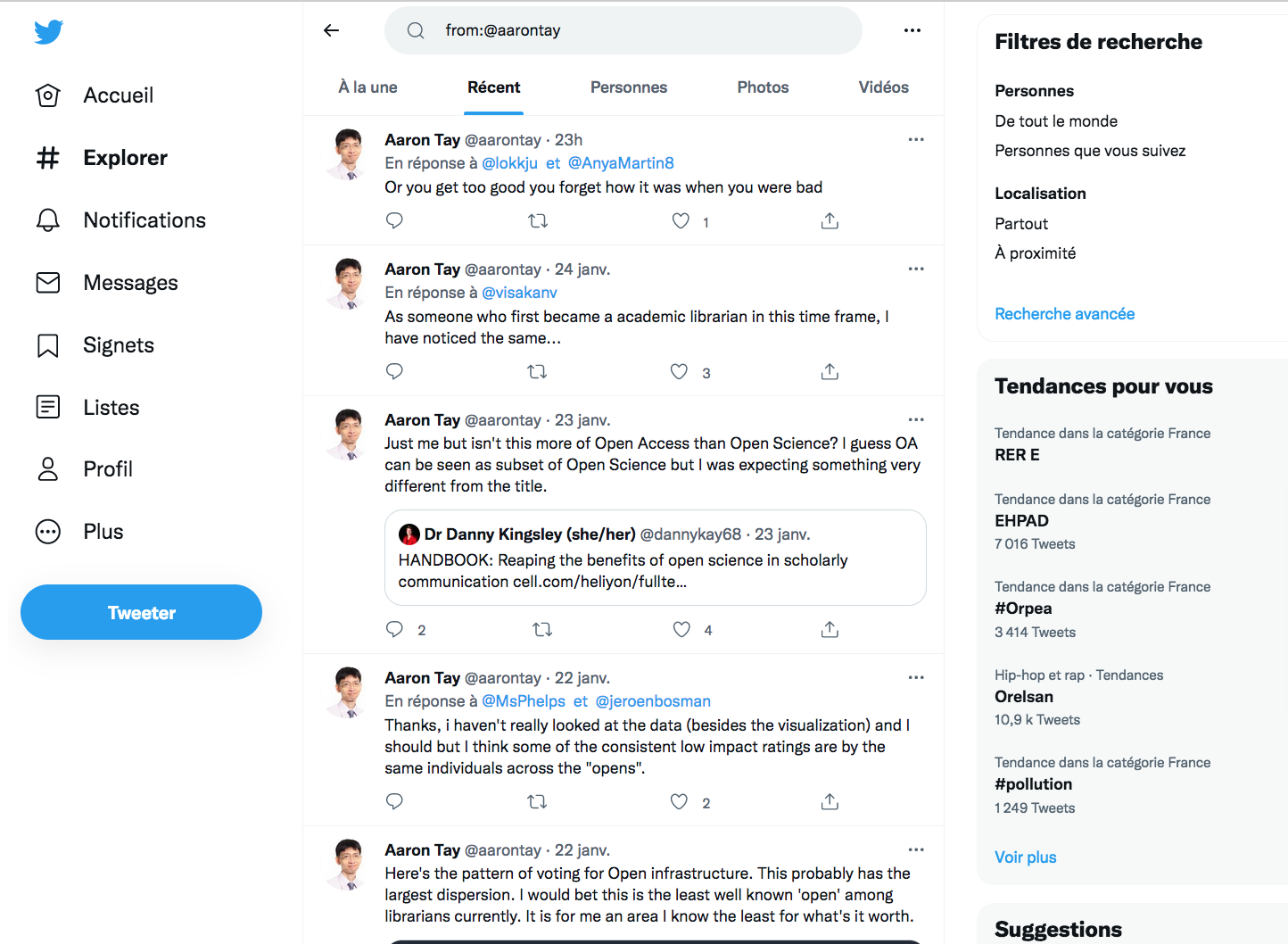Select the "Personnes que vous suivez" filter
The width and height of the screenshot is (1288, 944).
tap(1090, 151)
